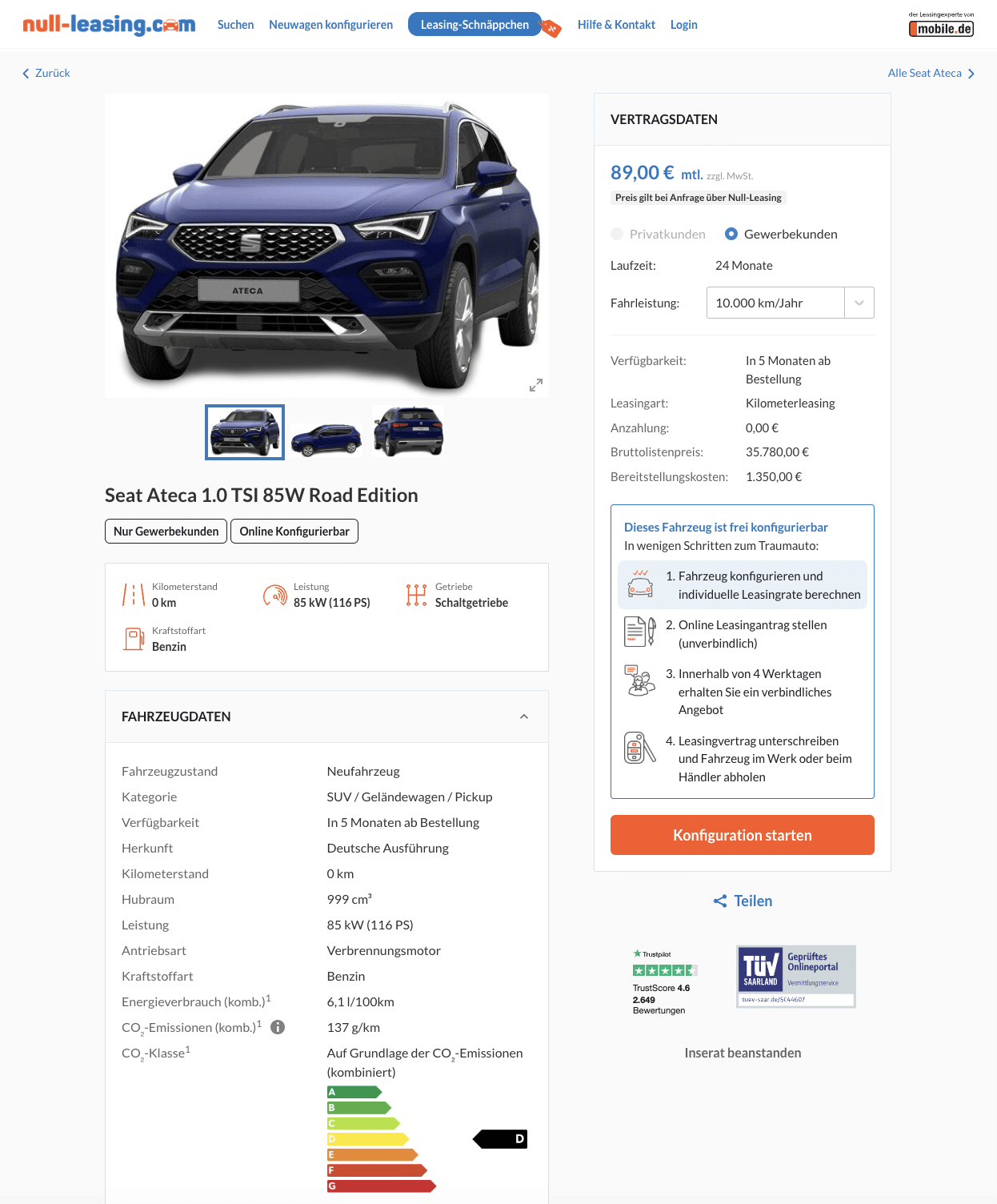Viewport: 997px width, 1204px height.
Task: Click the Konfiguration starten button
Action: [x=743, y=835]
